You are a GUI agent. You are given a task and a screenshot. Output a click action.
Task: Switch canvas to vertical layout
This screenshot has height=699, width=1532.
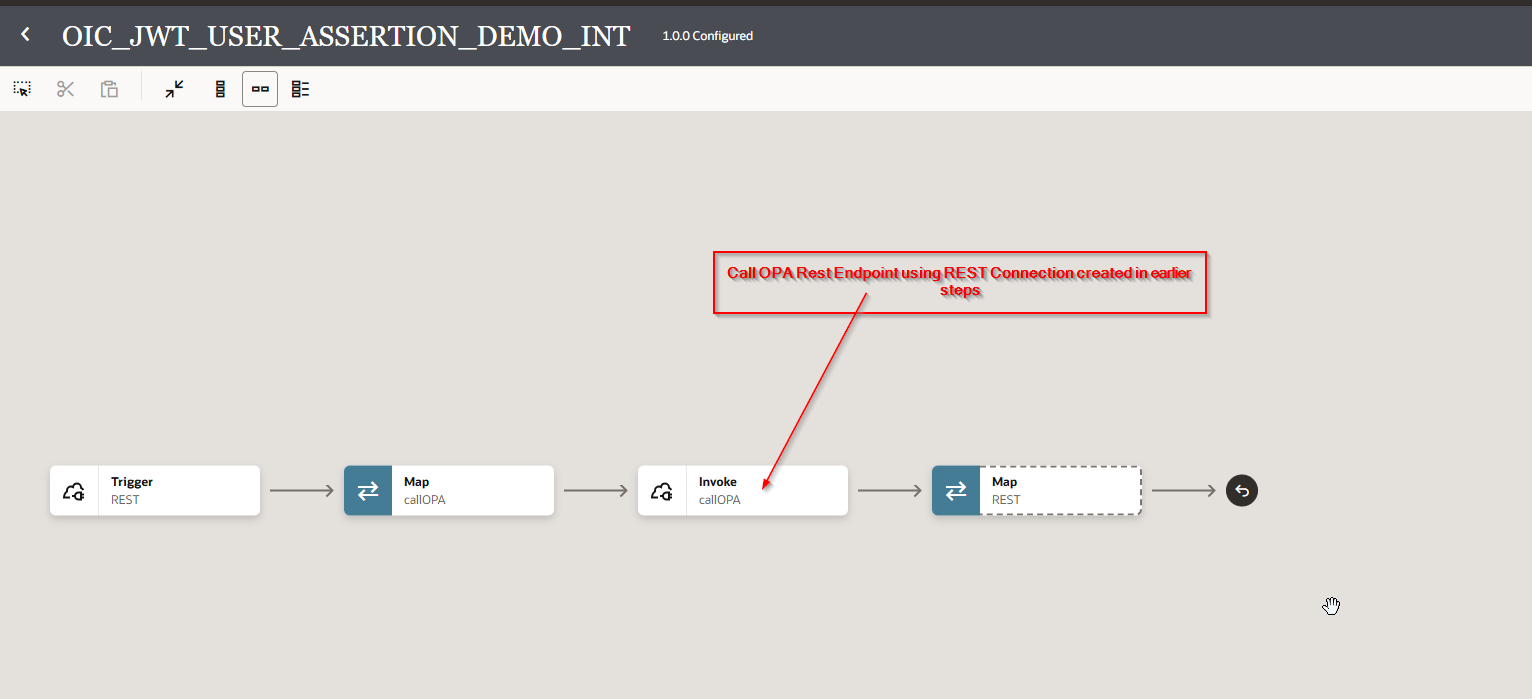point(220,89)
